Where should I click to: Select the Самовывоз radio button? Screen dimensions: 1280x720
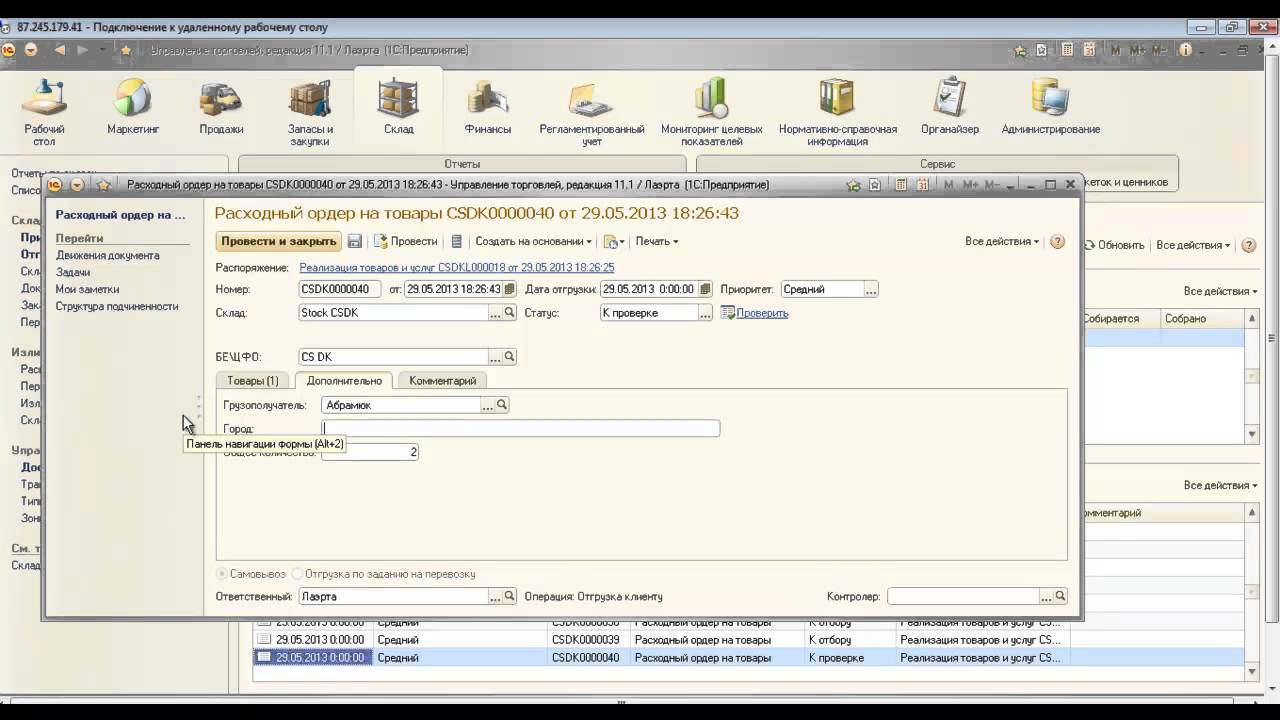point(223,574)
